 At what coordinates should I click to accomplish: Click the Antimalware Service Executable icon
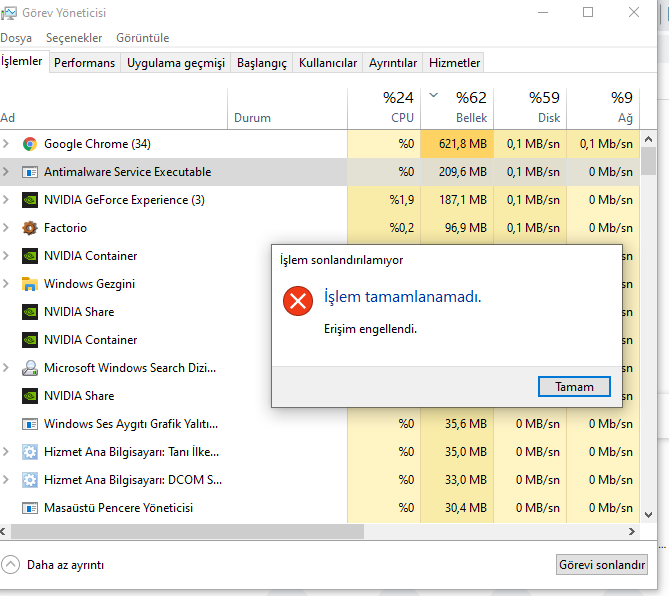[30, 172]
